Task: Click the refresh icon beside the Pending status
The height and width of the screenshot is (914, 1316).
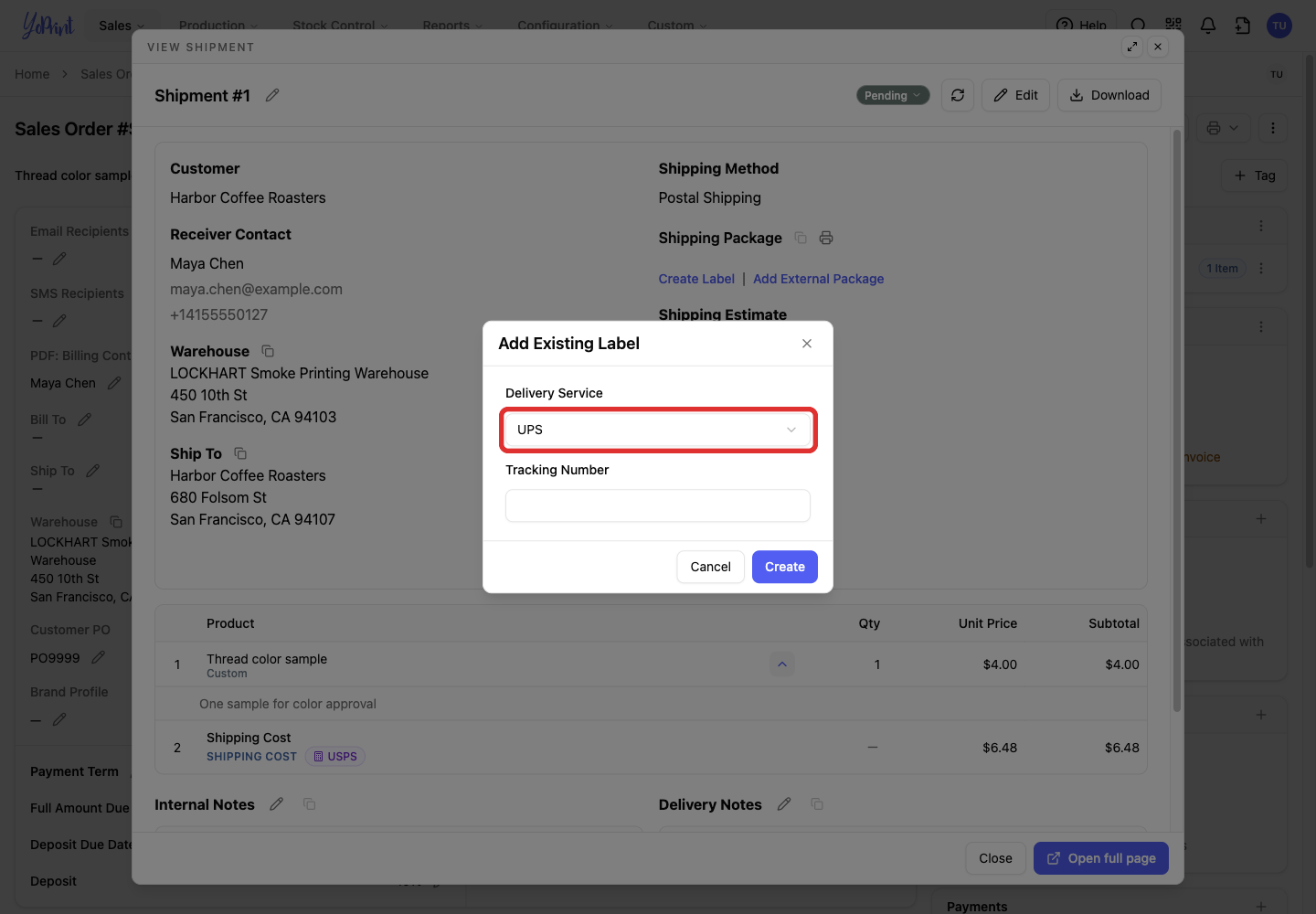Action: click(x=958, y=95)
